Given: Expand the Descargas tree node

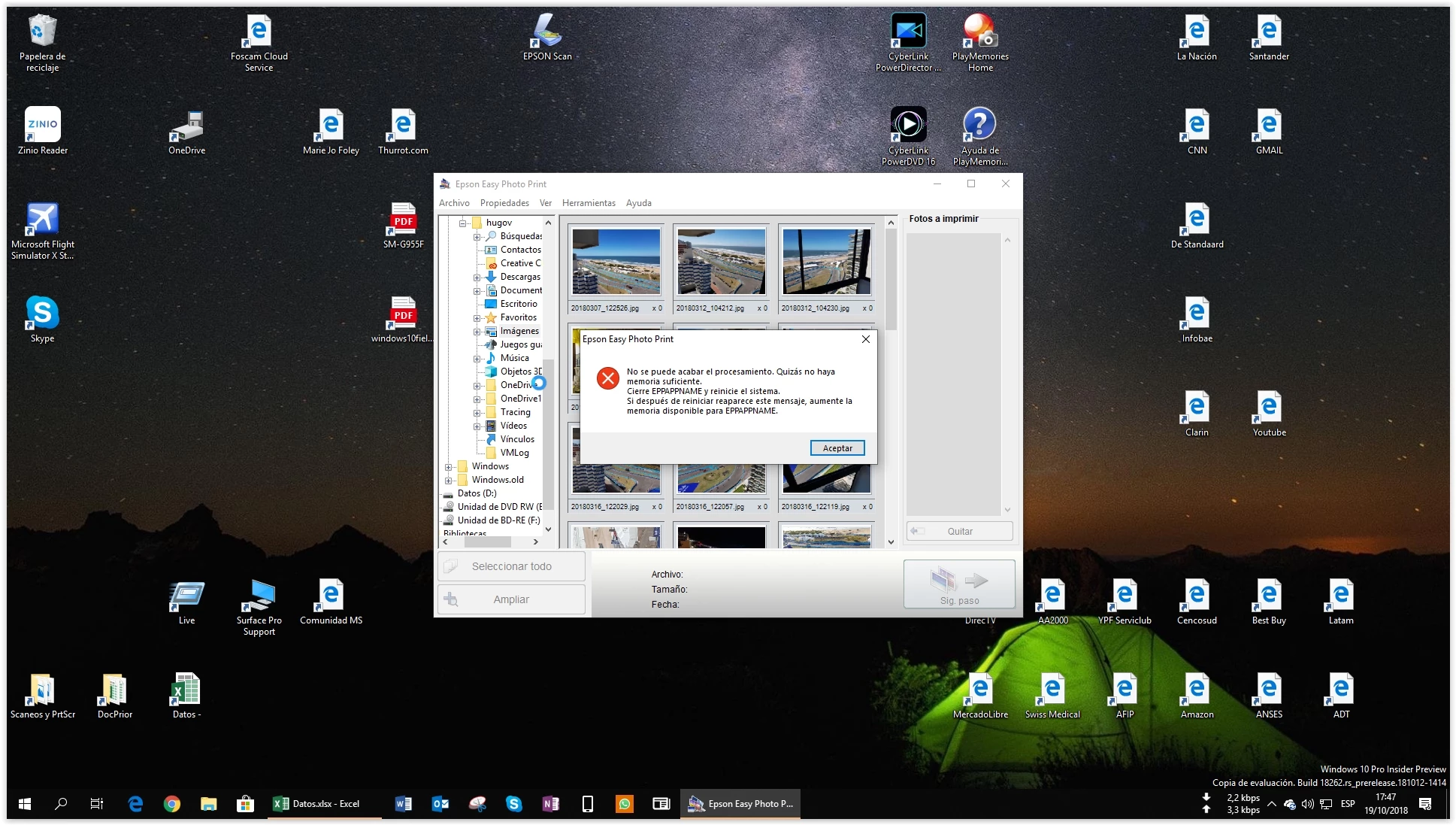Looking at the screenshot, I should pos(477,278).
